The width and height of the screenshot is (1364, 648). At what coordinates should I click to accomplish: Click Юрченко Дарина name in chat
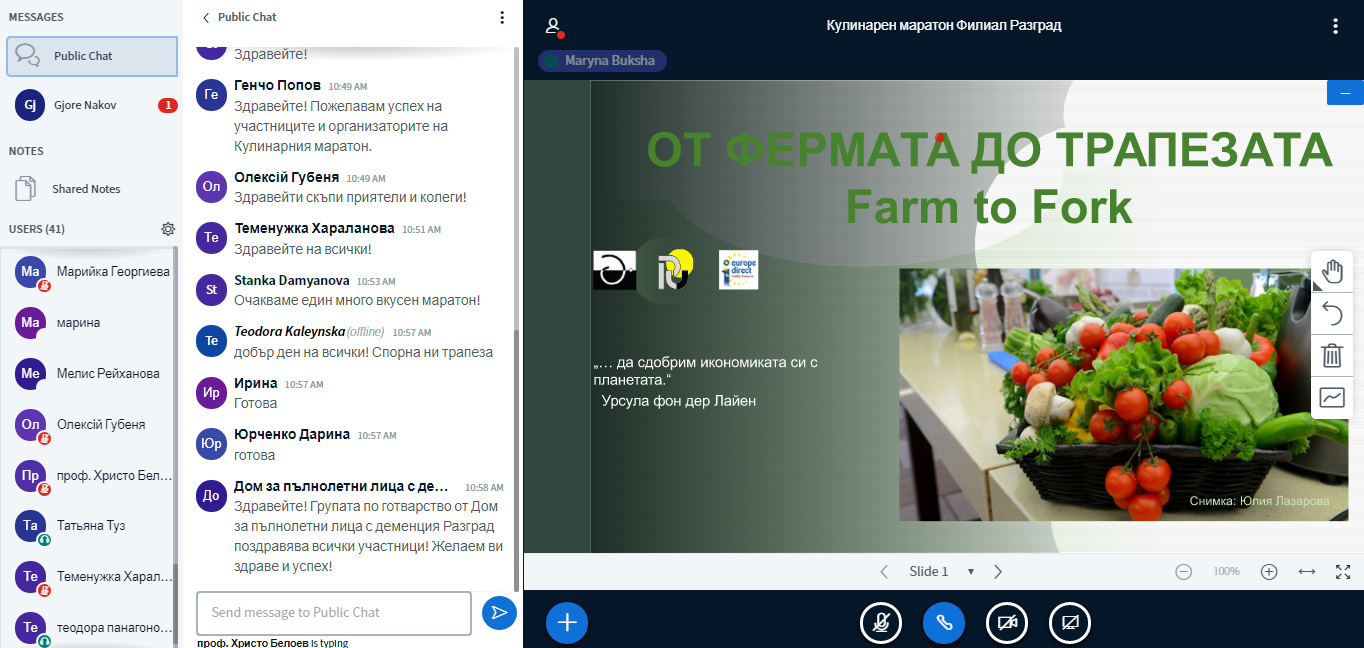(292, 434)
